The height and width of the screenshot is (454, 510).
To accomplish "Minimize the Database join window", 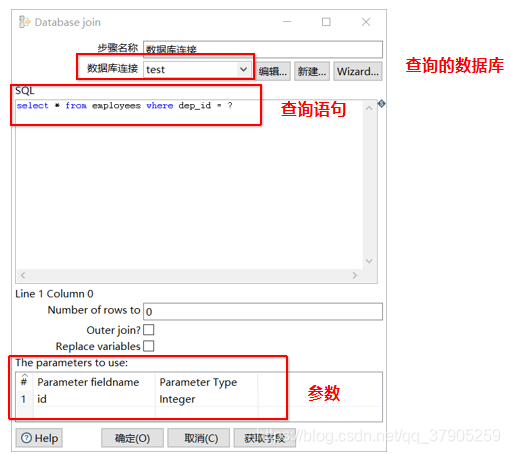I will (x=287, y=22).
